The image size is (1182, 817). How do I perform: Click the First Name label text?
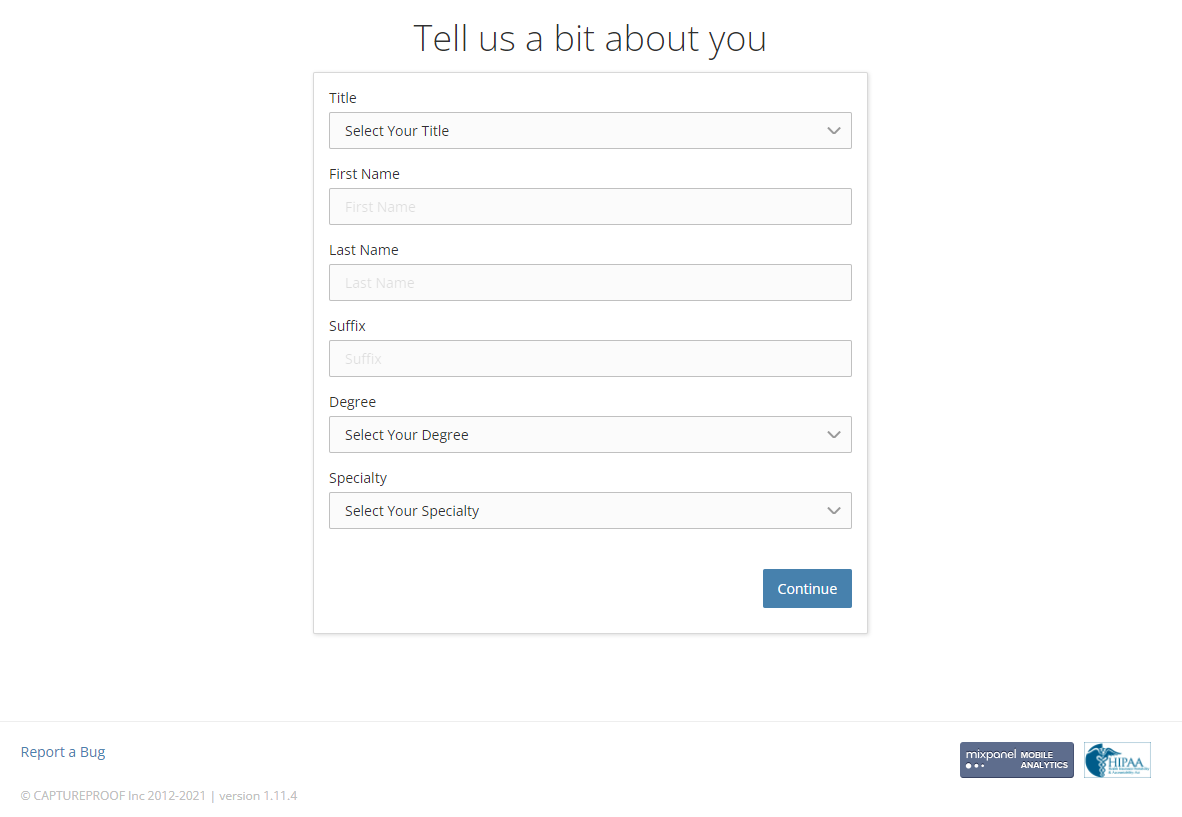click(x=364, y=174)
